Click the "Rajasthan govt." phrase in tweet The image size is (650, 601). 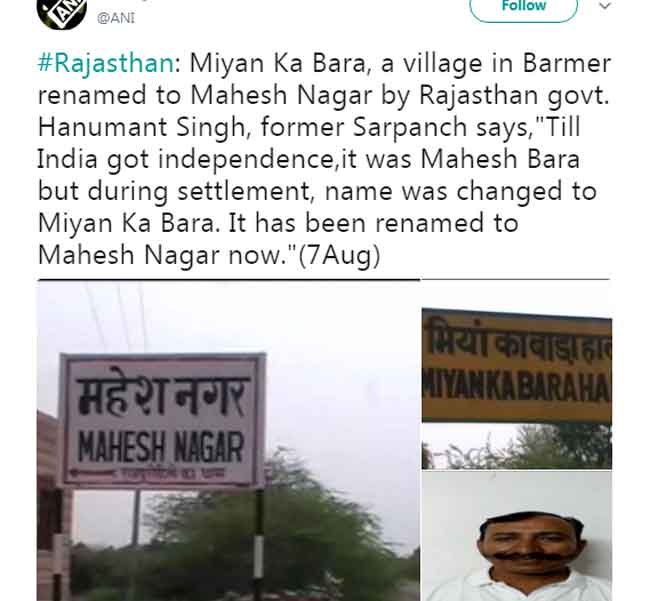514,96
